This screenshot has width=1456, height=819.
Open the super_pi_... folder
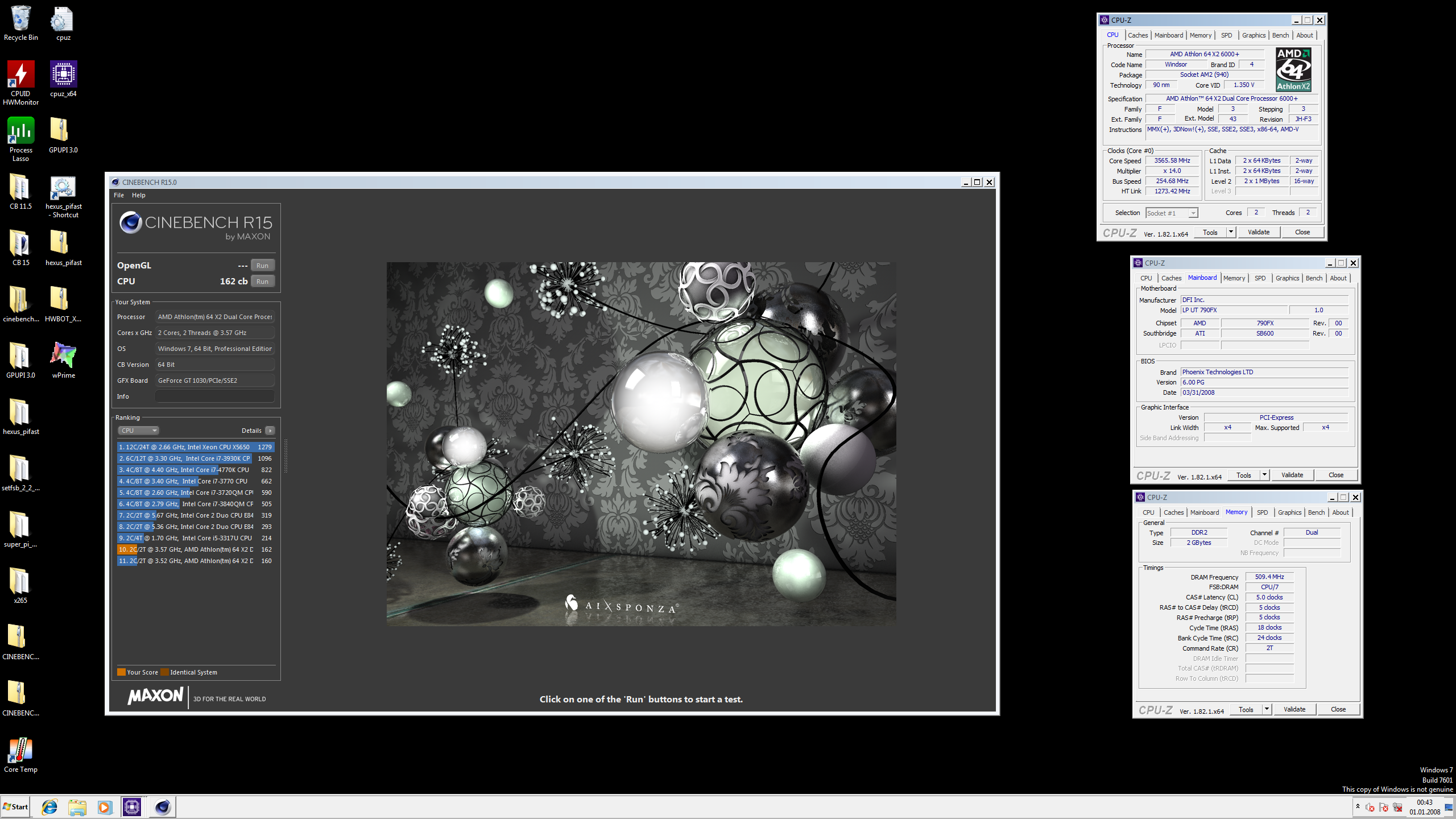point(20,530)
